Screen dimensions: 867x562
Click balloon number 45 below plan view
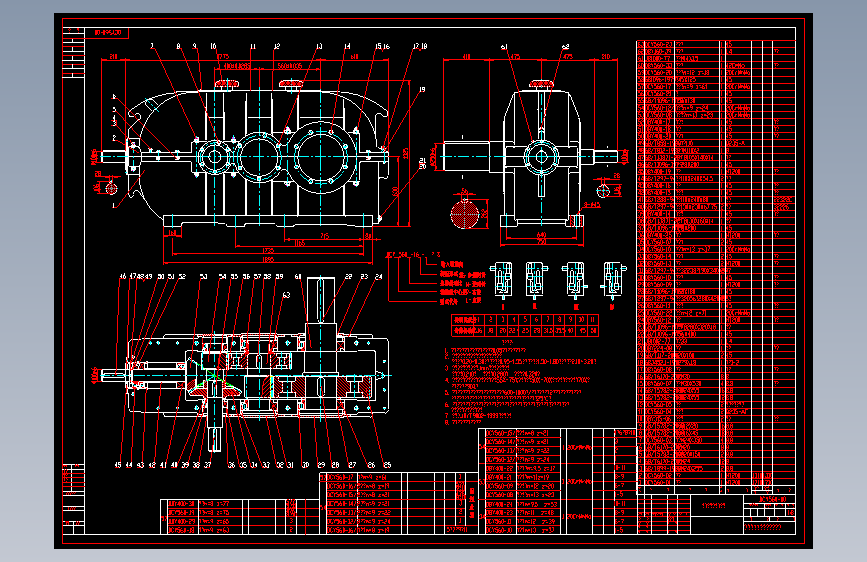[117, 465]
